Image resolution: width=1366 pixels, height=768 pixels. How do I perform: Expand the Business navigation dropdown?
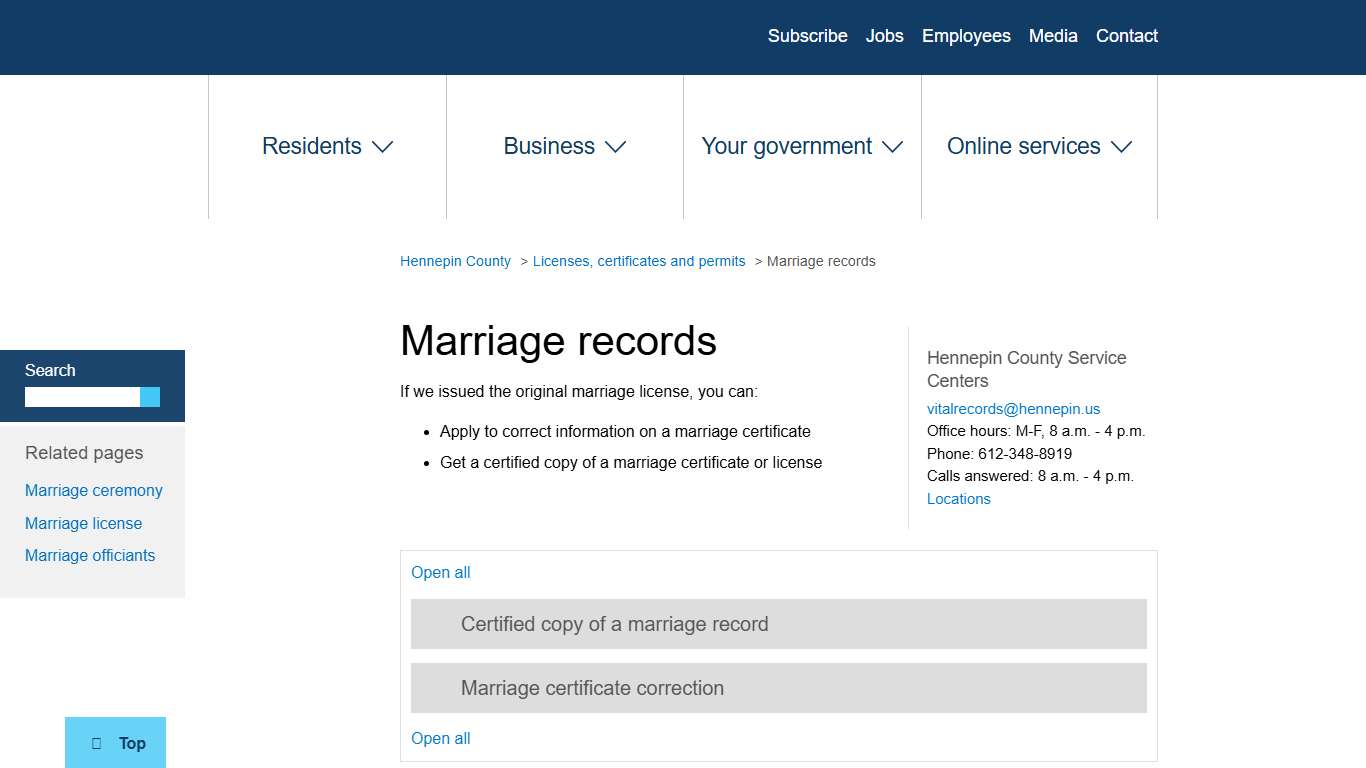tap(564, 146)
